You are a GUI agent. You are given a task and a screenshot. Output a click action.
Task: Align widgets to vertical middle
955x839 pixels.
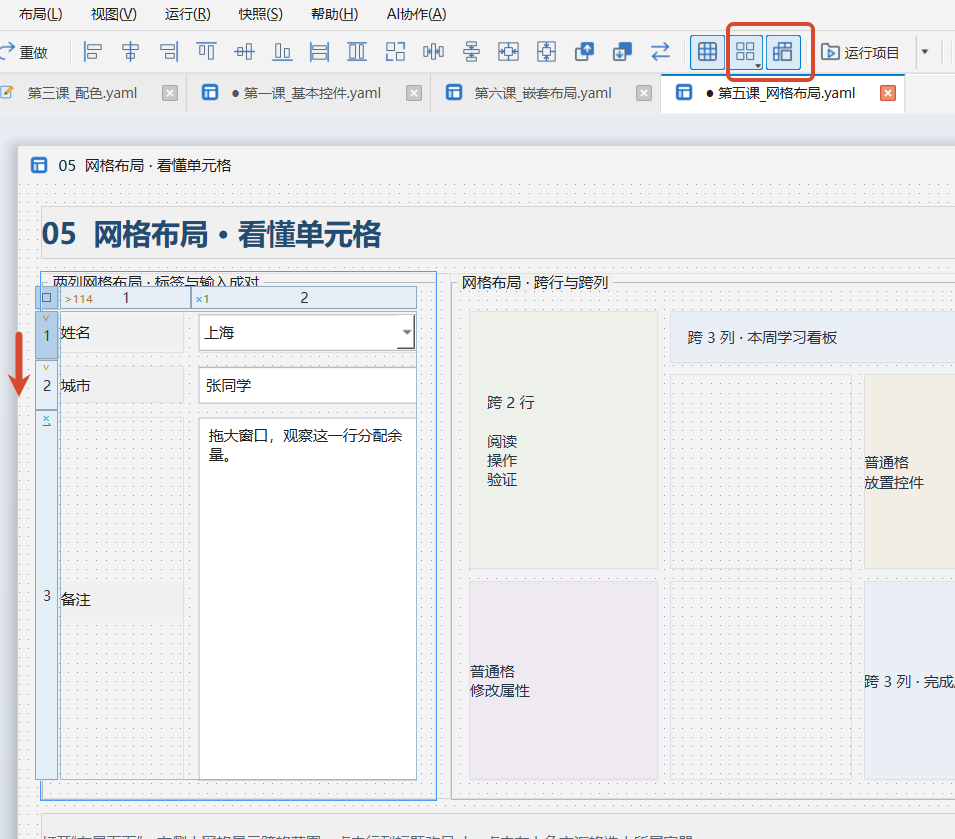pos(244,52)
